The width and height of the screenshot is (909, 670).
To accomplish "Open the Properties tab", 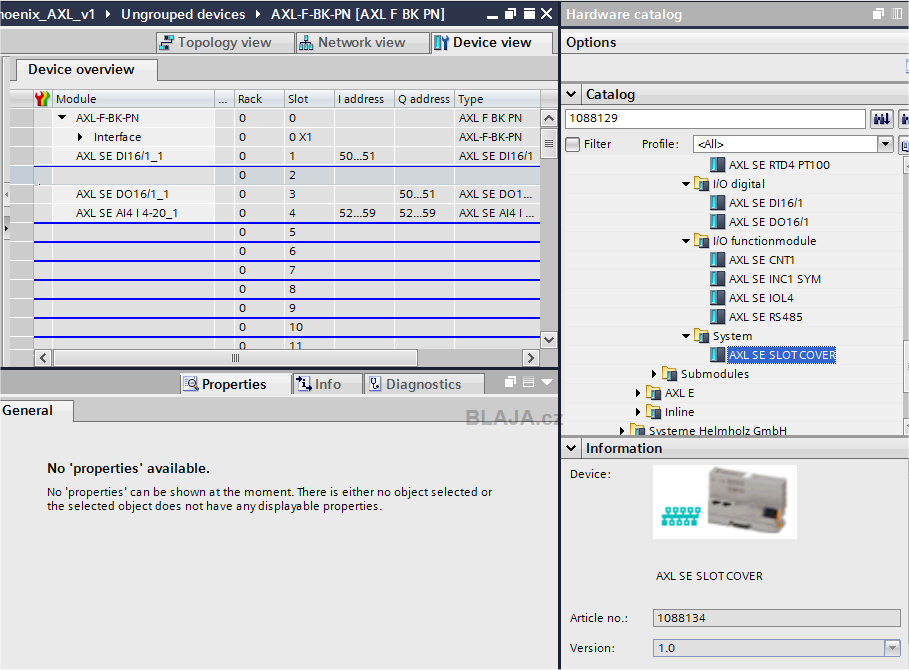I will (x=234, y=384).
